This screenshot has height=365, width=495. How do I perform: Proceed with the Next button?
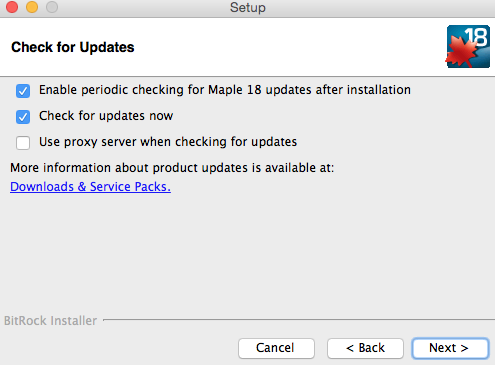click(x=450, y=348)
